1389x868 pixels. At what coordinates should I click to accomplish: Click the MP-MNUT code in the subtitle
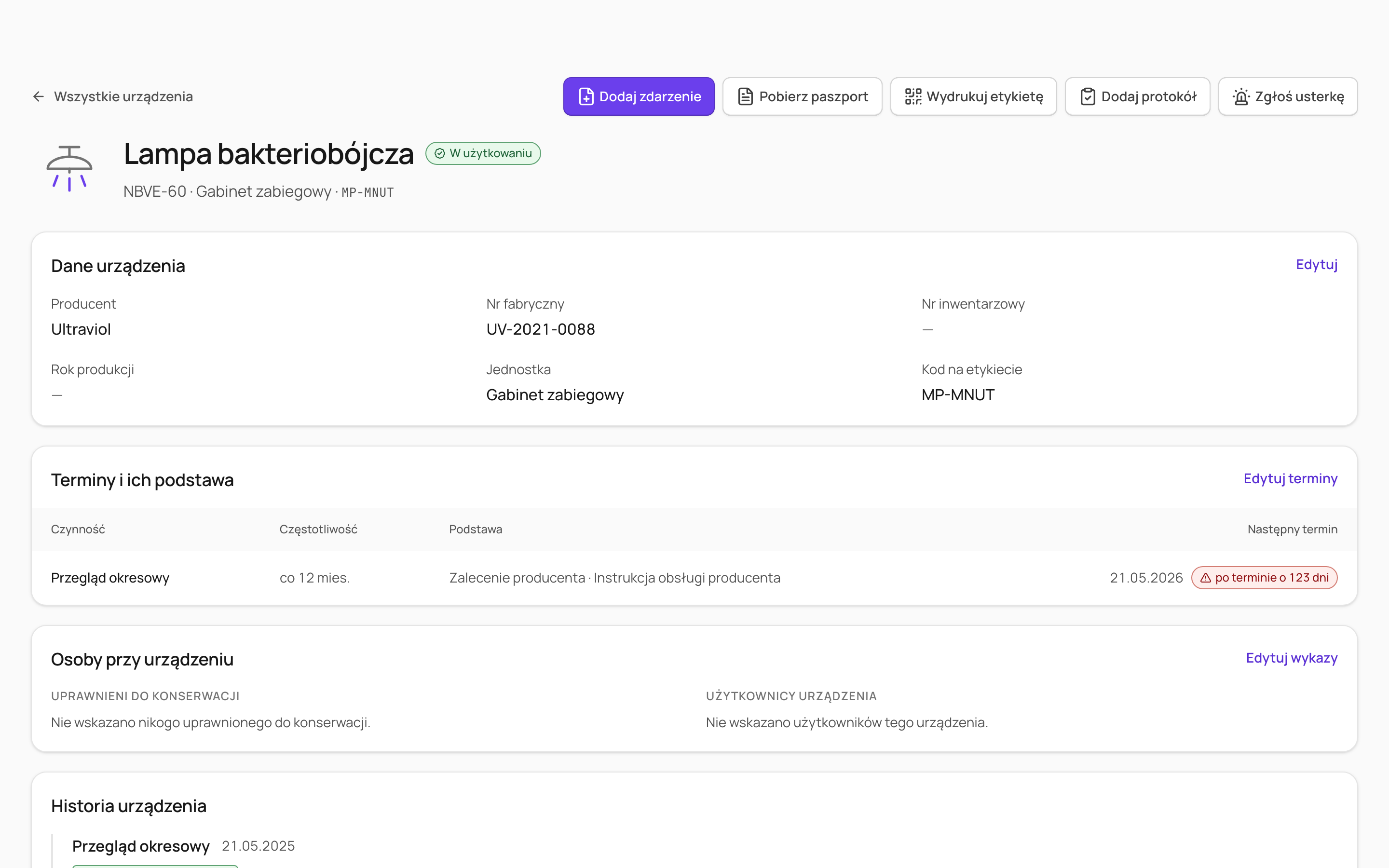pyautogui.click(x=368, y=192)
